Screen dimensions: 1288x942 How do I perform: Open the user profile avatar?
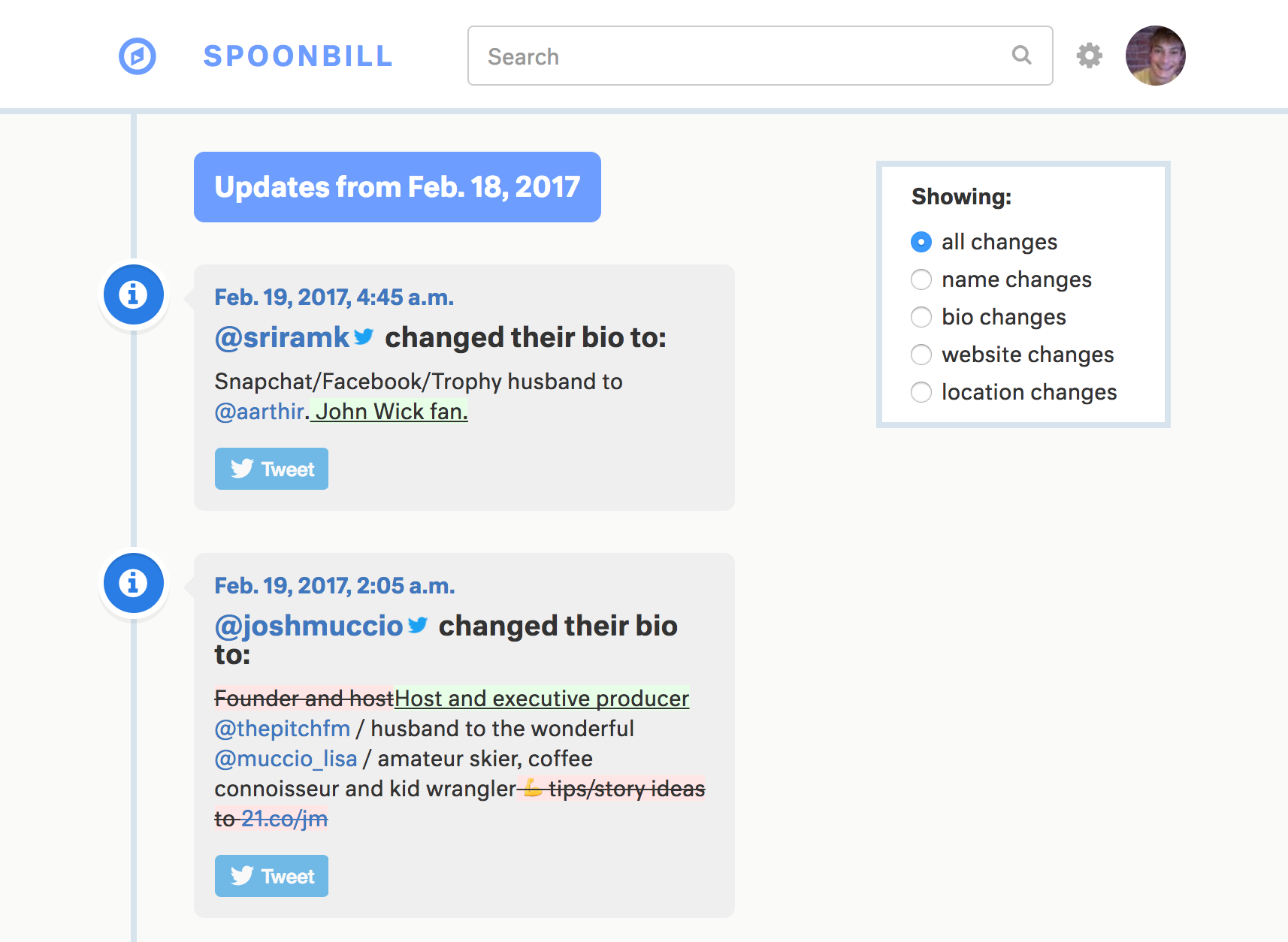(1155, 56)
